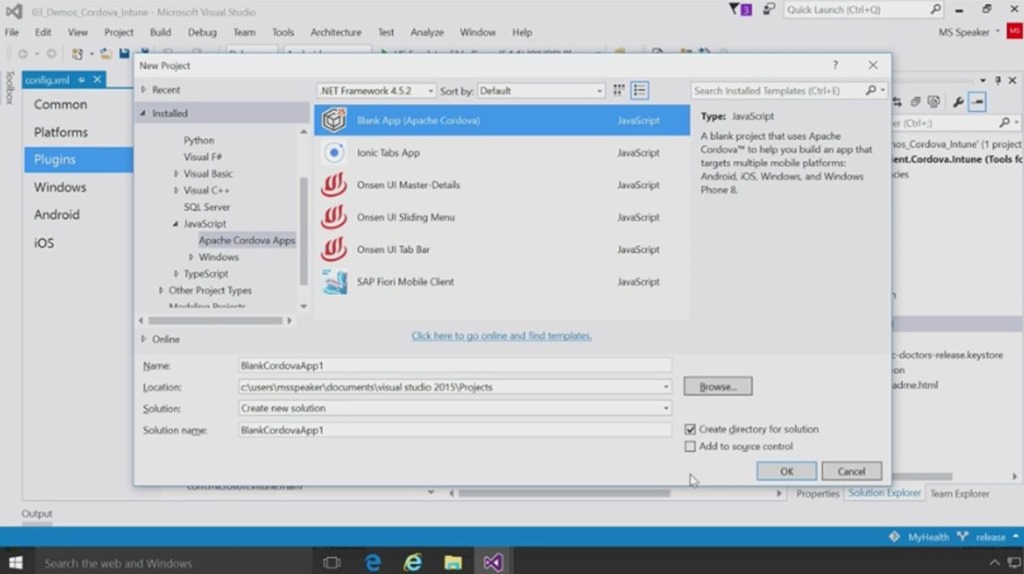Select the Blank App (Apache Cordova) template icon
This screenshot has width=1024, height=574.
[x=333, y=120]
